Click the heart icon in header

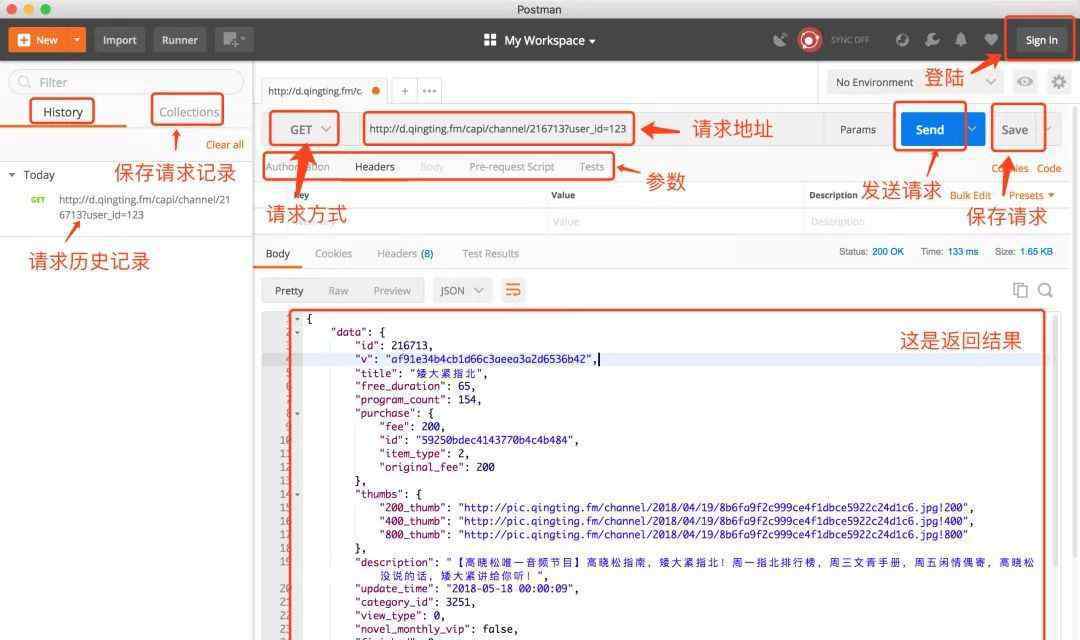point(990,40)
